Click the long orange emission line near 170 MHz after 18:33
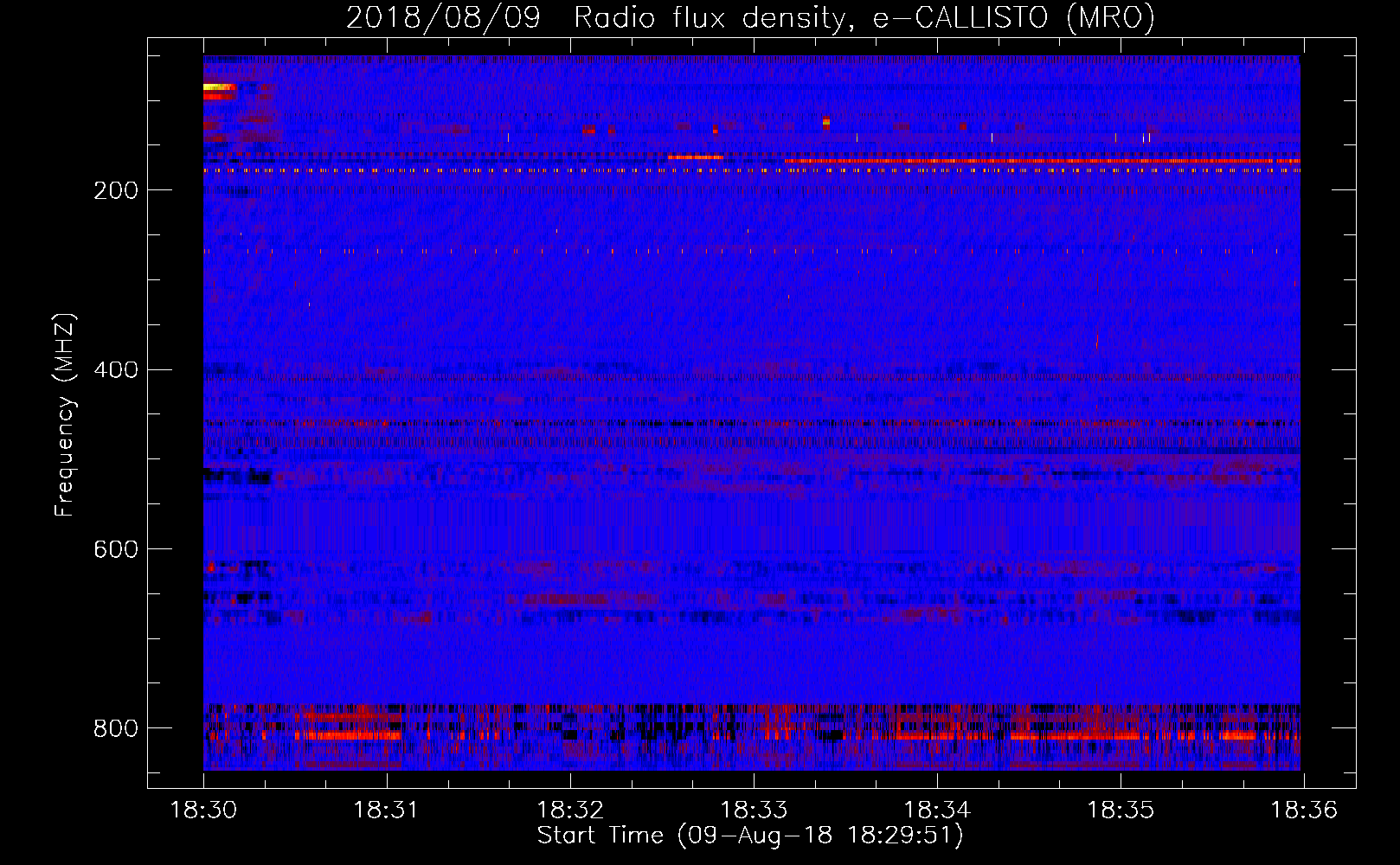Viewport: 1400px width, 865px height. (x=1043, y=161)
